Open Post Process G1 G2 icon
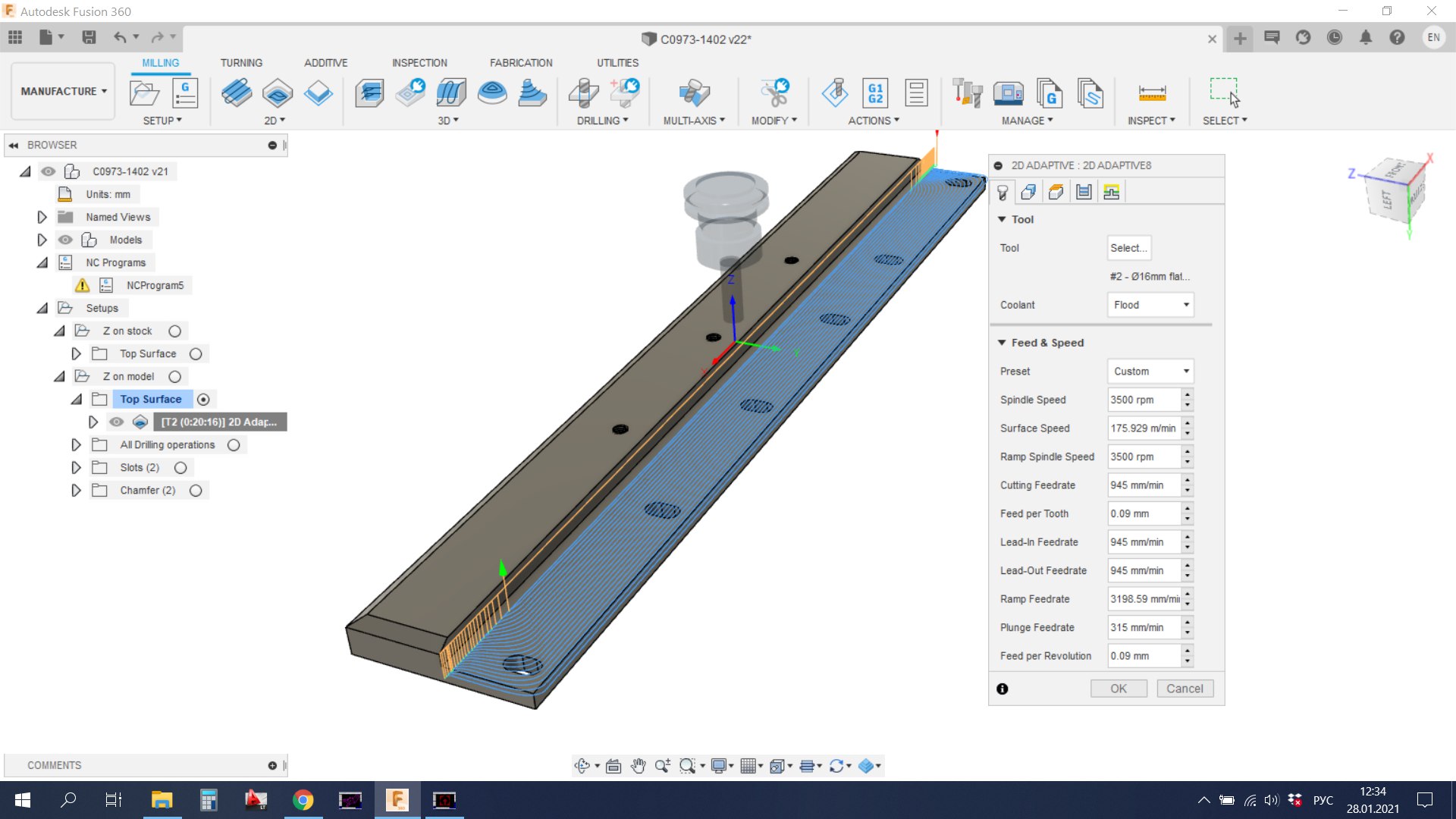 [875, 93]
